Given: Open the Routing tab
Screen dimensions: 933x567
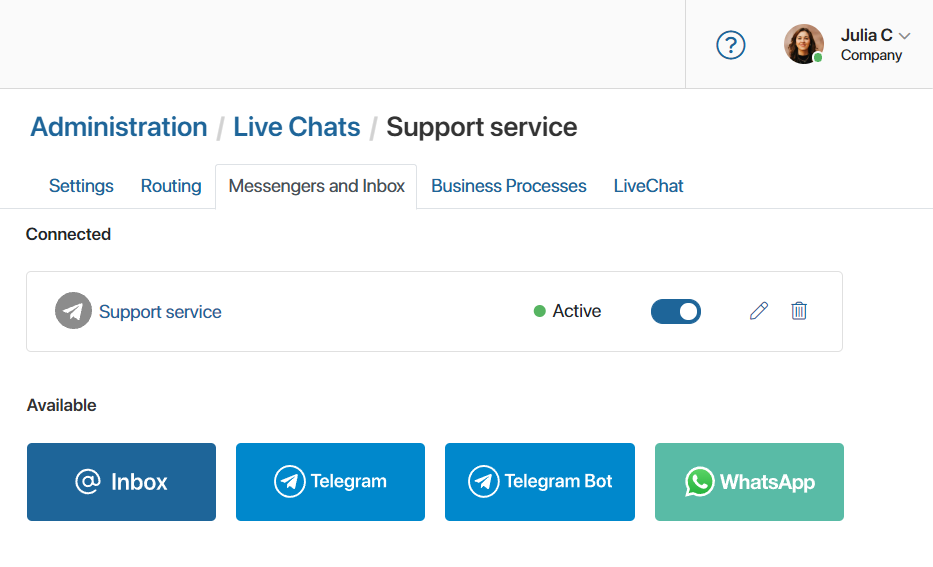Looking at the screenshot, I should click(x=171, y=186).
